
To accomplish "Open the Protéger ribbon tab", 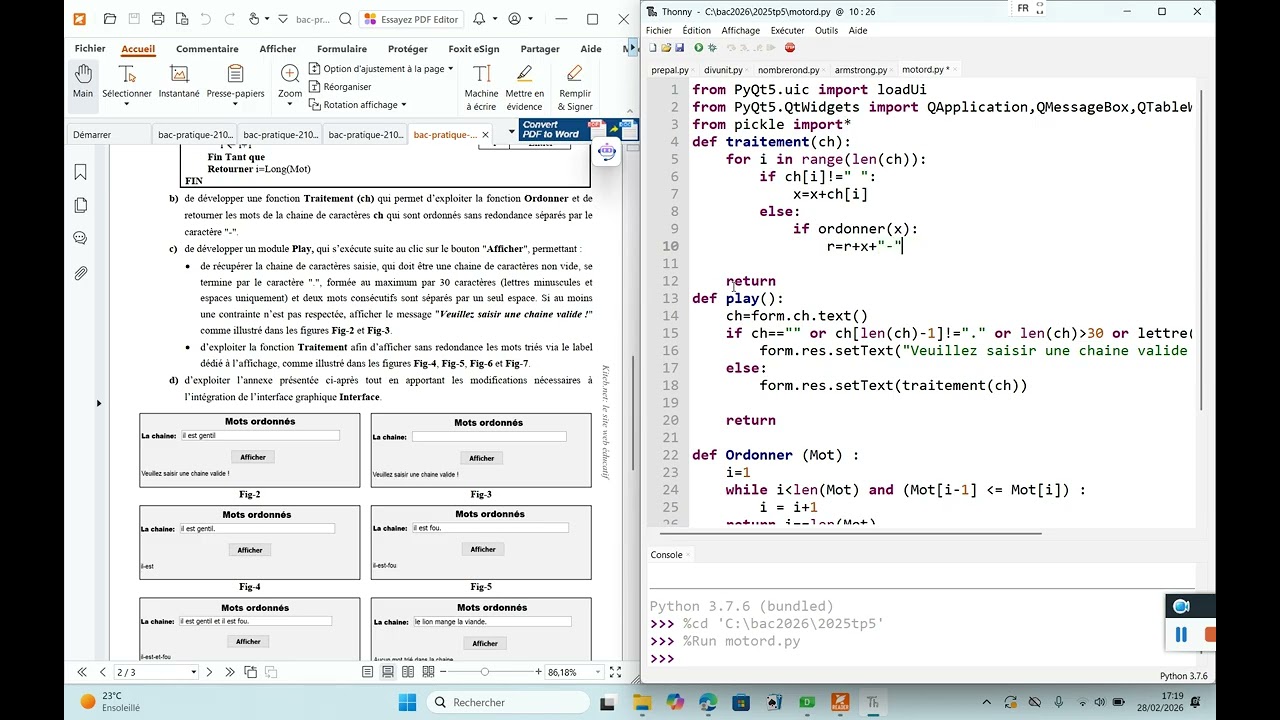I will pyautogui.click(x=407, y=49).
